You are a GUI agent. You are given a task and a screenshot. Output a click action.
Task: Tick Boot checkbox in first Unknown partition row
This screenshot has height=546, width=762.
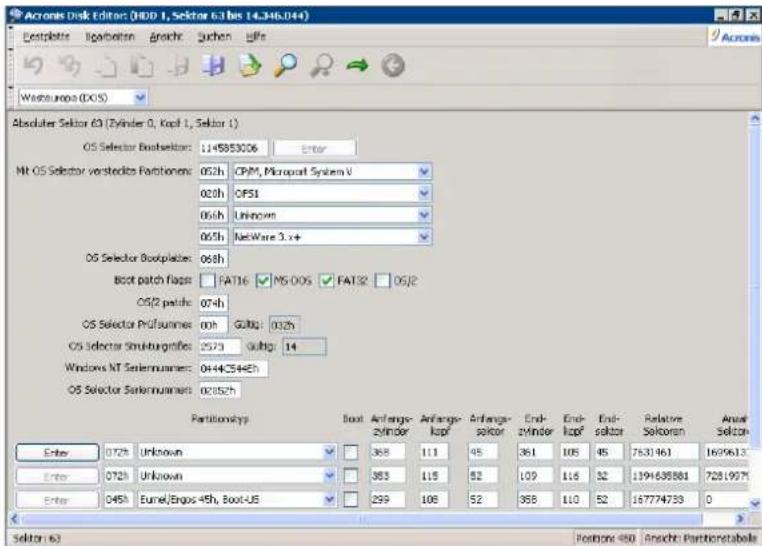(x=351, y=452)
